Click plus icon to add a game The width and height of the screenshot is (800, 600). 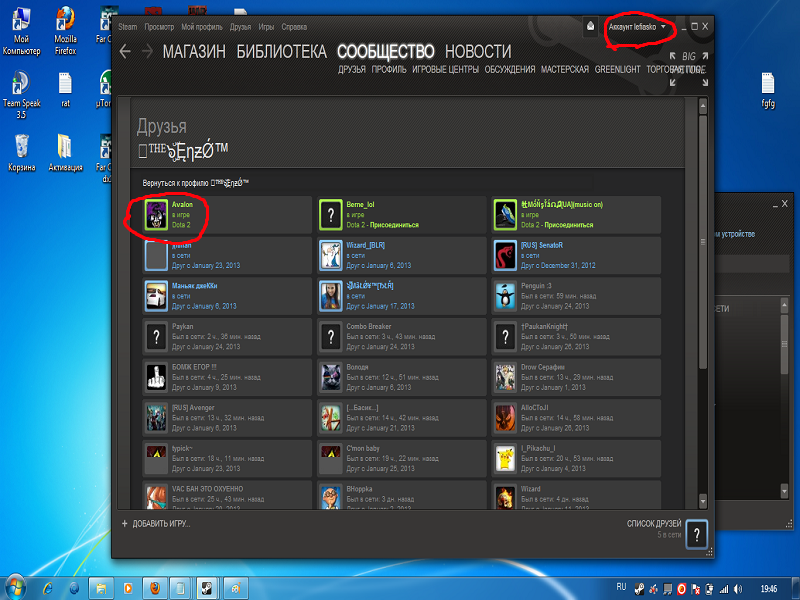point(124,523)
